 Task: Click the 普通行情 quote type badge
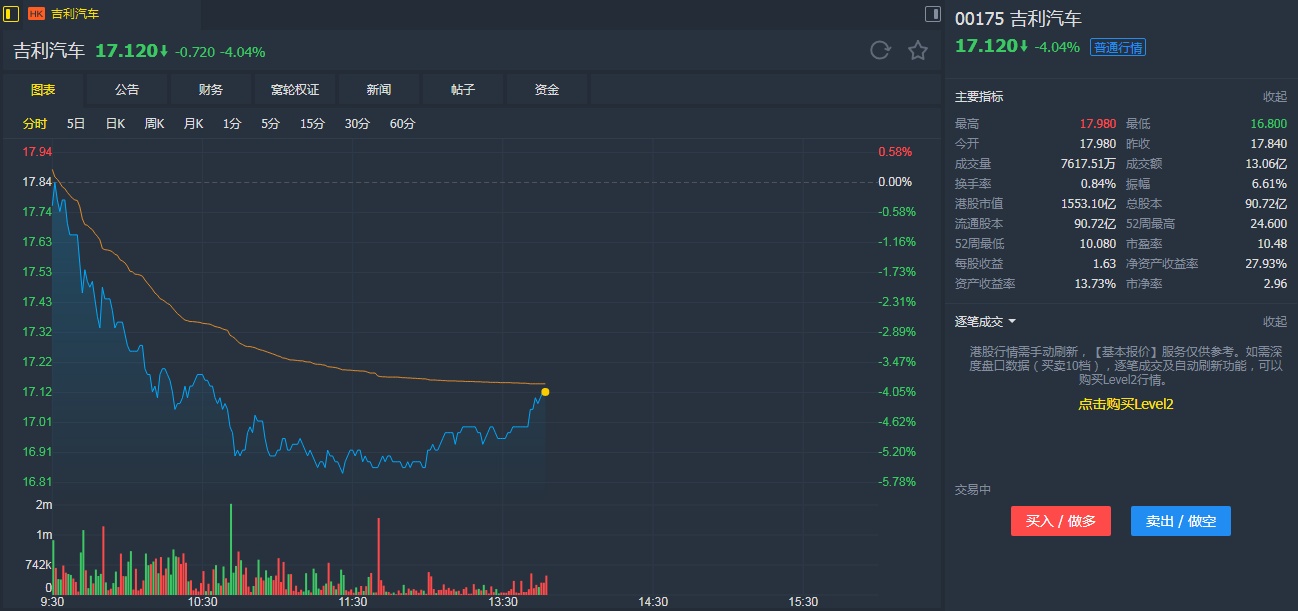click(x=1117, y=47)
